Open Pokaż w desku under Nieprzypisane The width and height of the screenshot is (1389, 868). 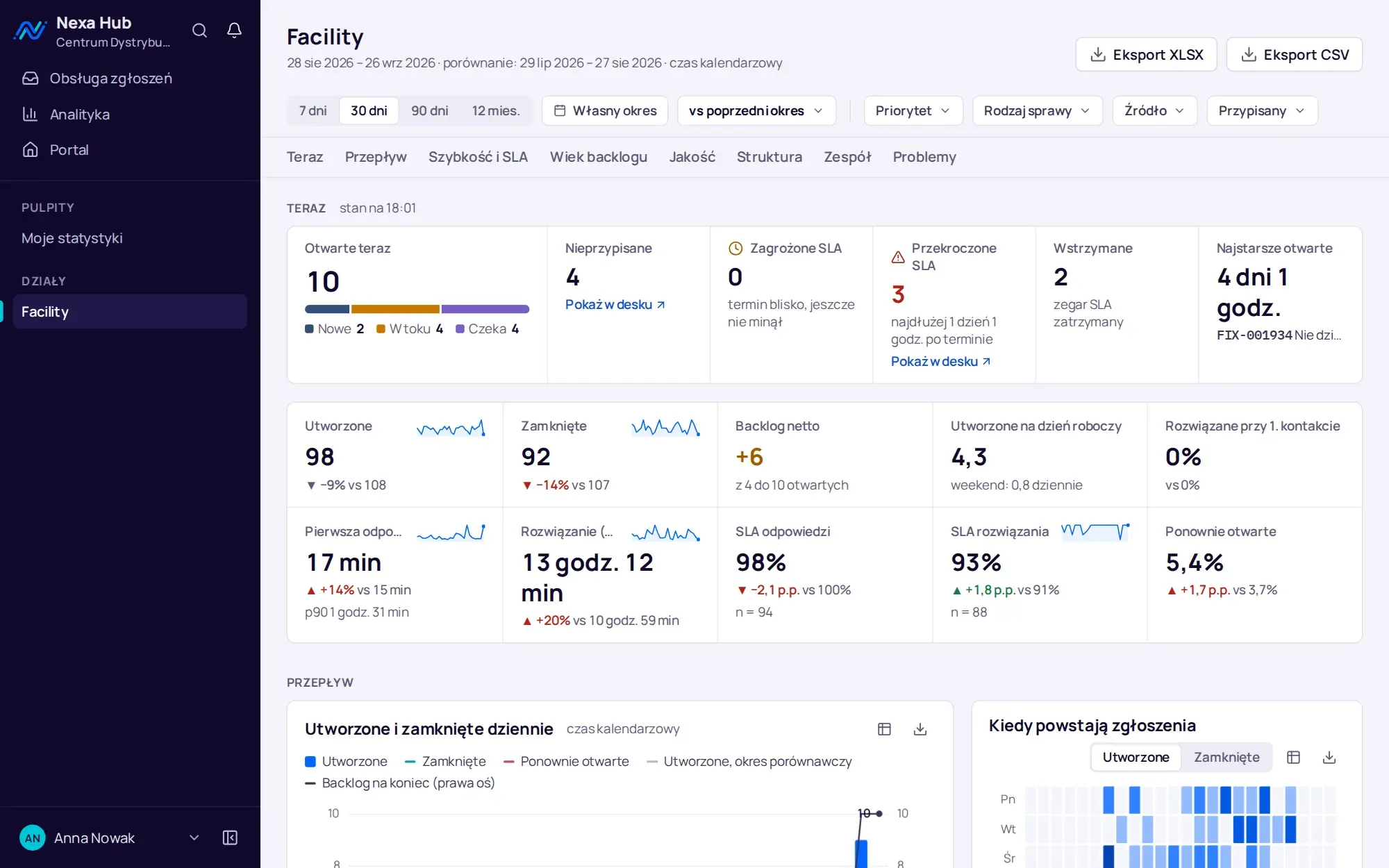[x=615, y=304]
